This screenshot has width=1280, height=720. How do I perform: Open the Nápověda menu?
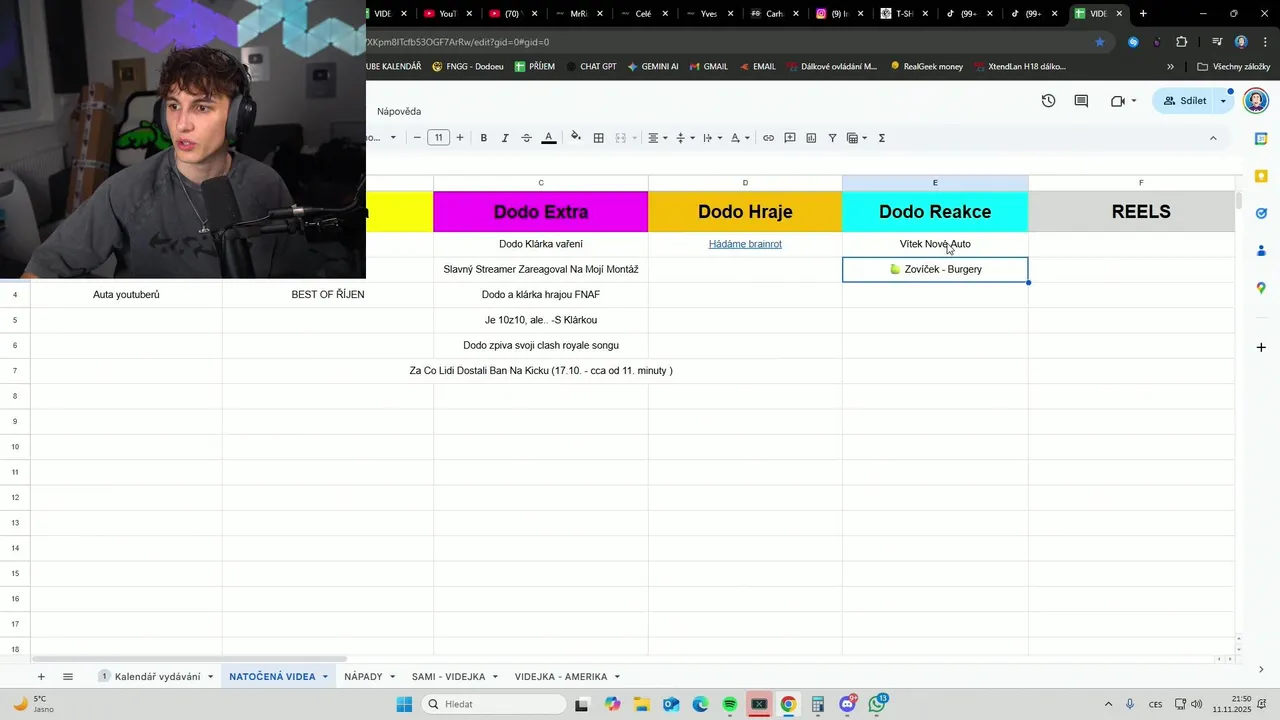(399, 111)
